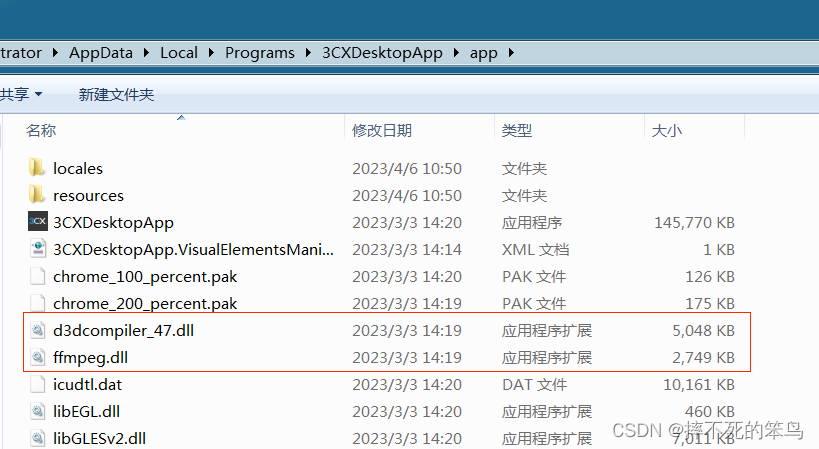The image size is (819, 449).
Task: Sort by the 名称 column header
Action: [41, 130]
